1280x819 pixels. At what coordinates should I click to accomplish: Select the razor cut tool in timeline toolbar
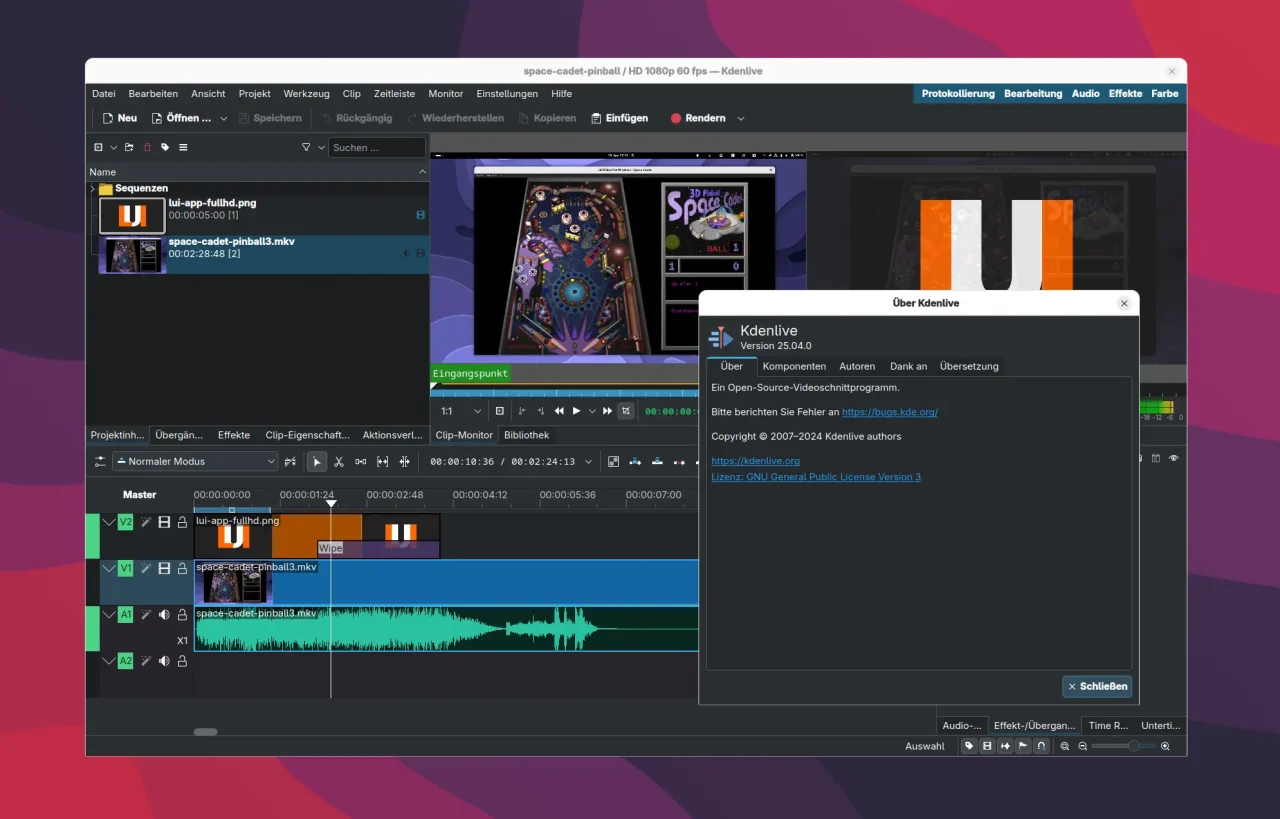pyautogui.click(x=339, y=462)
